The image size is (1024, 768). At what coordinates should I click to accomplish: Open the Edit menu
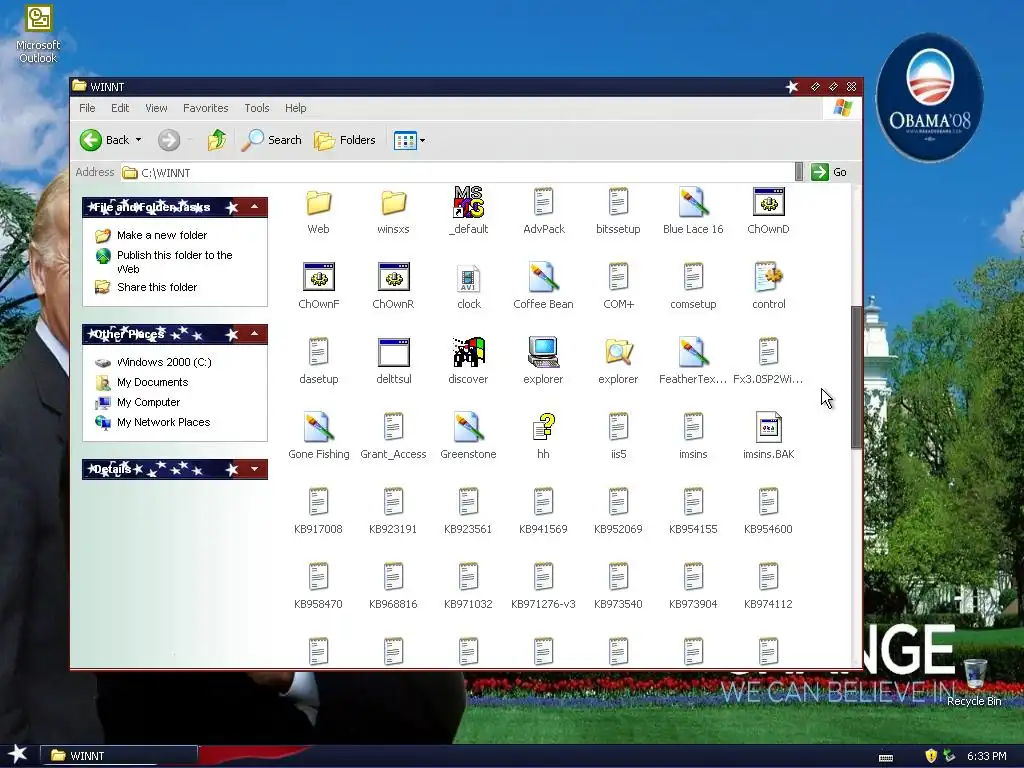(120, 108)
